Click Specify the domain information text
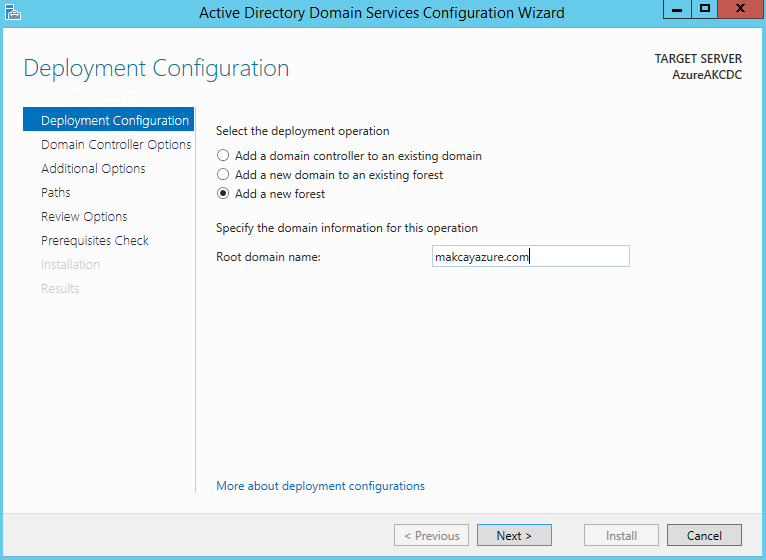766x560 pixels. coord(347,228)
